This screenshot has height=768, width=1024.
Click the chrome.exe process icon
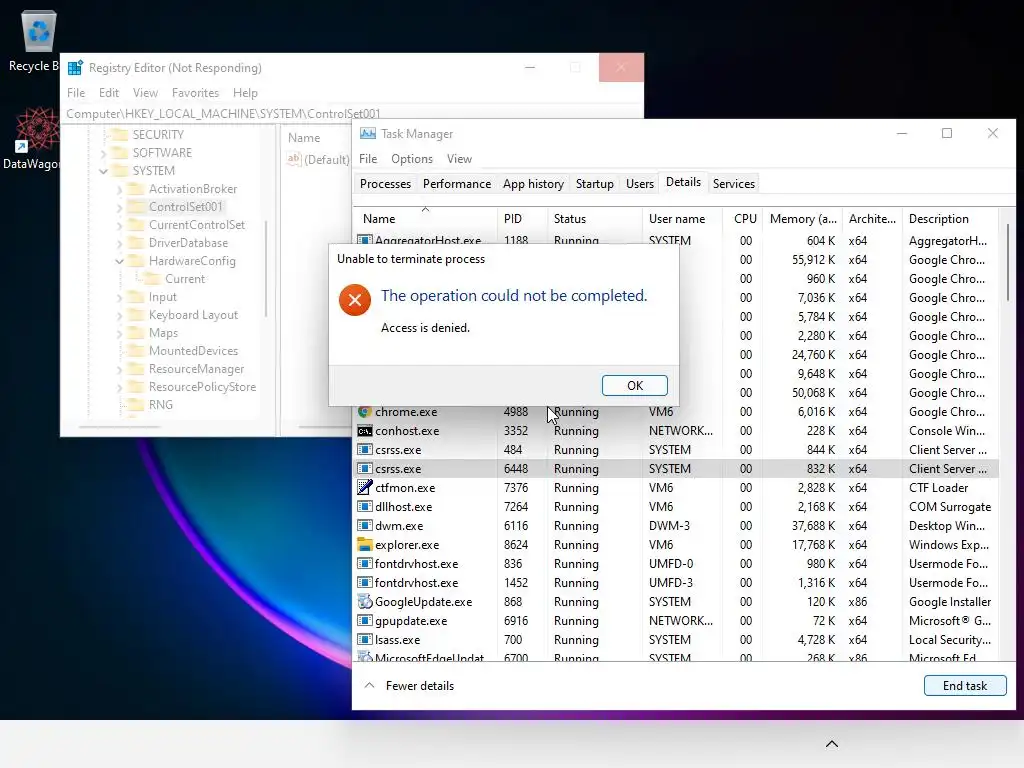[x=364, y=411]
